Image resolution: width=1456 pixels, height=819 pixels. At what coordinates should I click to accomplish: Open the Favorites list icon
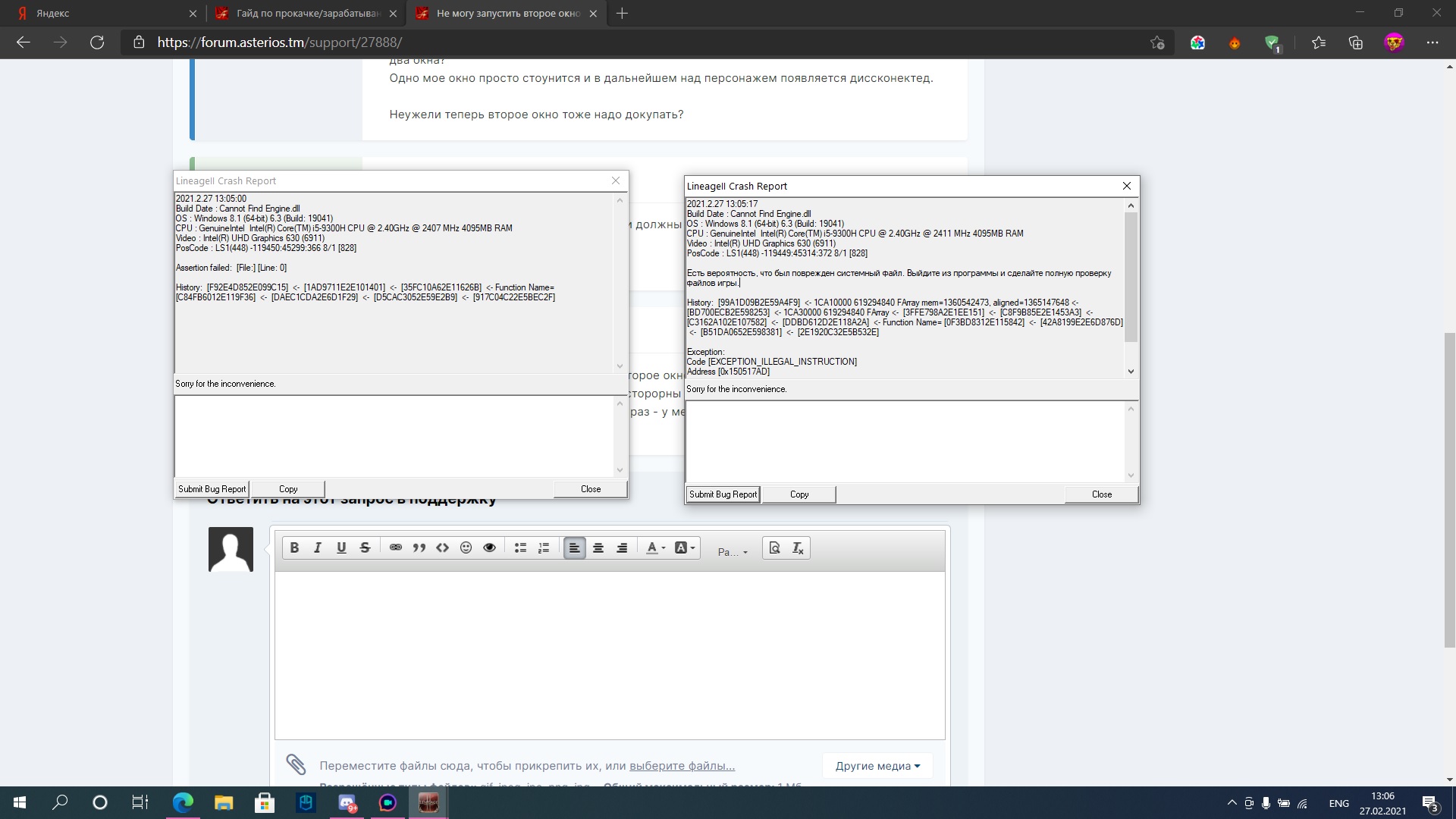coord(1319,42)
